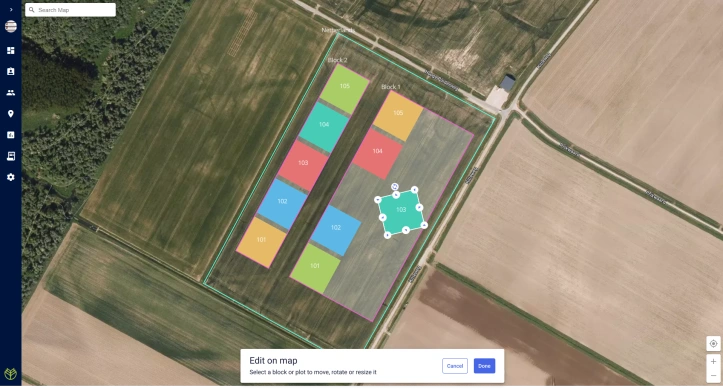
Task: Select green plot 105 in Block 2
Action: point(344,89)
